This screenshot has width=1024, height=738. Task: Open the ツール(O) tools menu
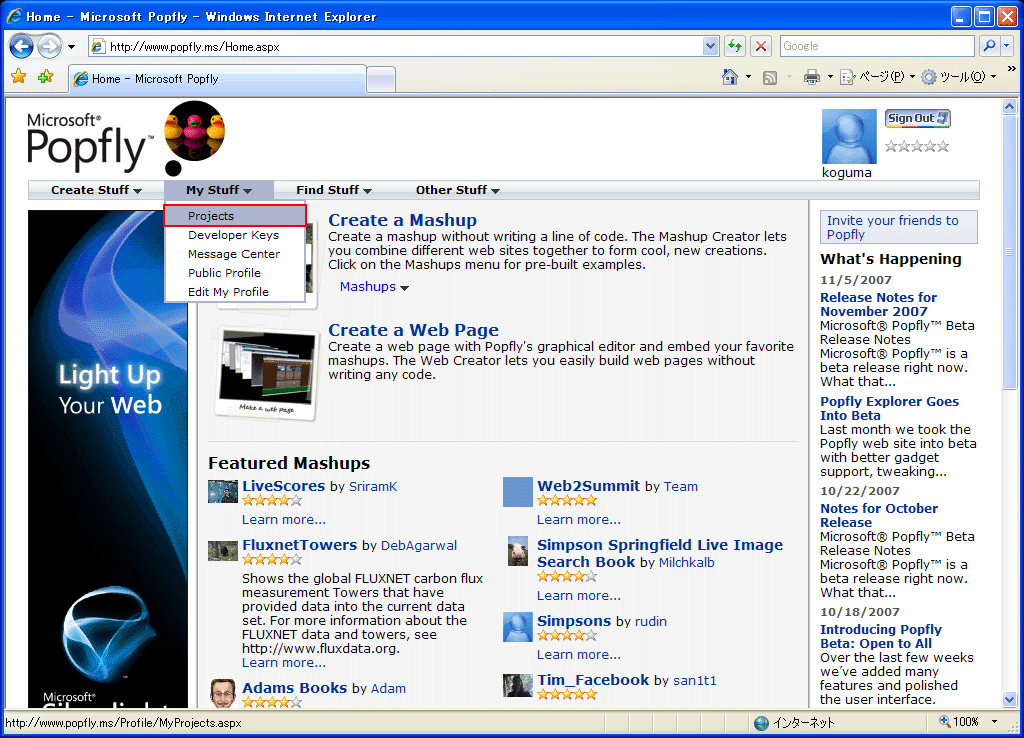pos(959,78)
